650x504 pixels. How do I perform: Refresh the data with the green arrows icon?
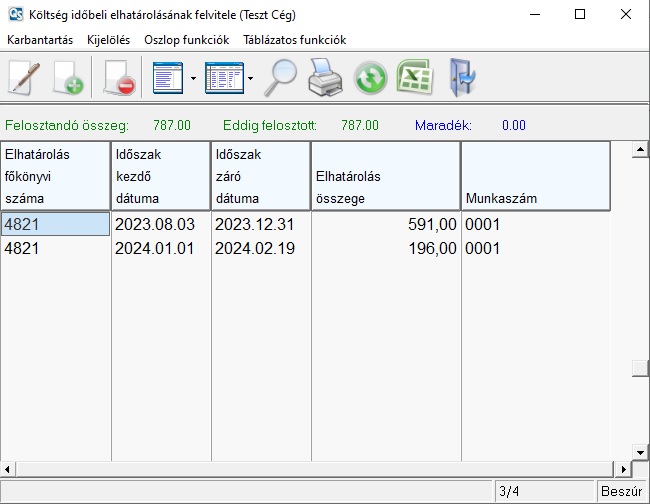click(x=369, y=78)
